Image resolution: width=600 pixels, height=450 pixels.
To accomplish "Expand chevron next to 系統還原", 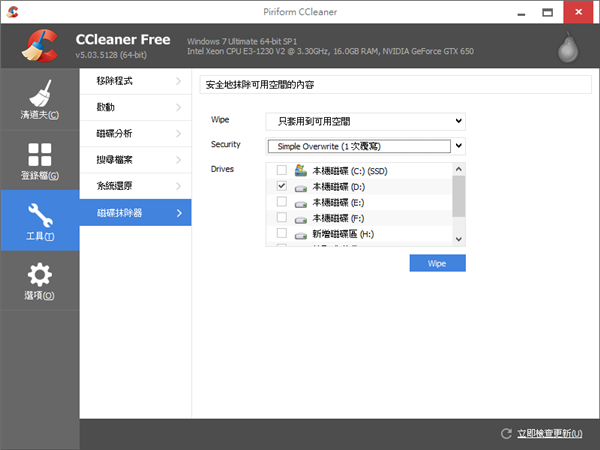I will (x=178, y=186).
